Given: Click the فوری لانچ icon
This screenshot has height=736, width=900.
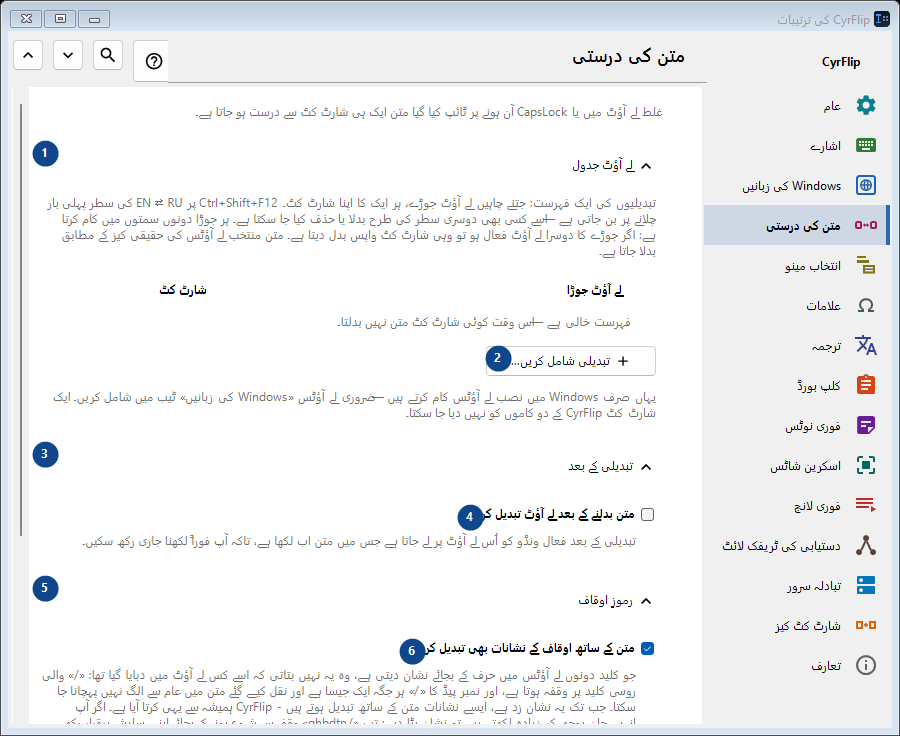Looking at the screenshot, I should pyautogui.click(x=866, y=505).
